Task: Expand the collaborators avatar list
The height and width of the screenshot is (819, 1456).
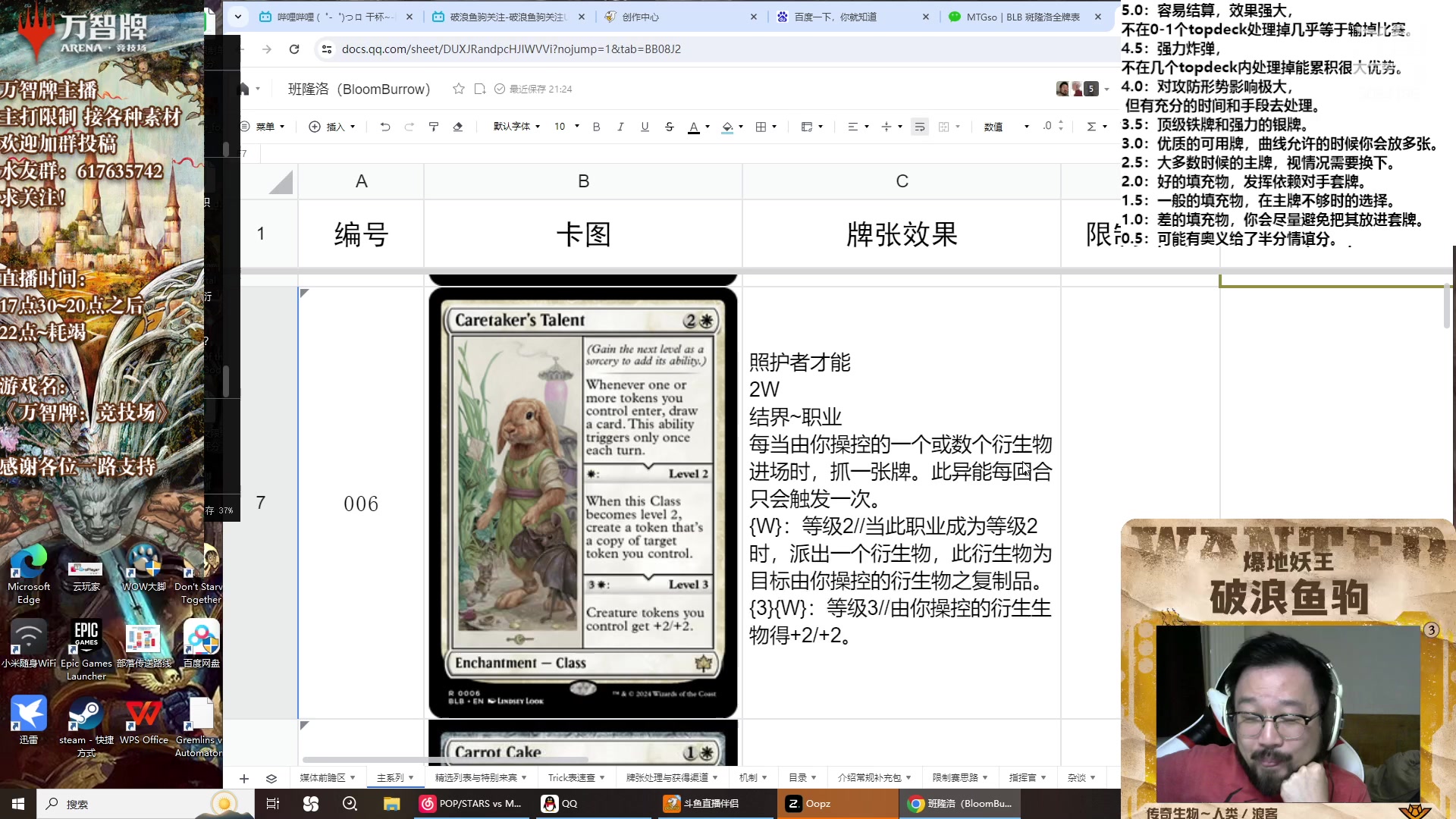Action: [x=1107, y=89]
